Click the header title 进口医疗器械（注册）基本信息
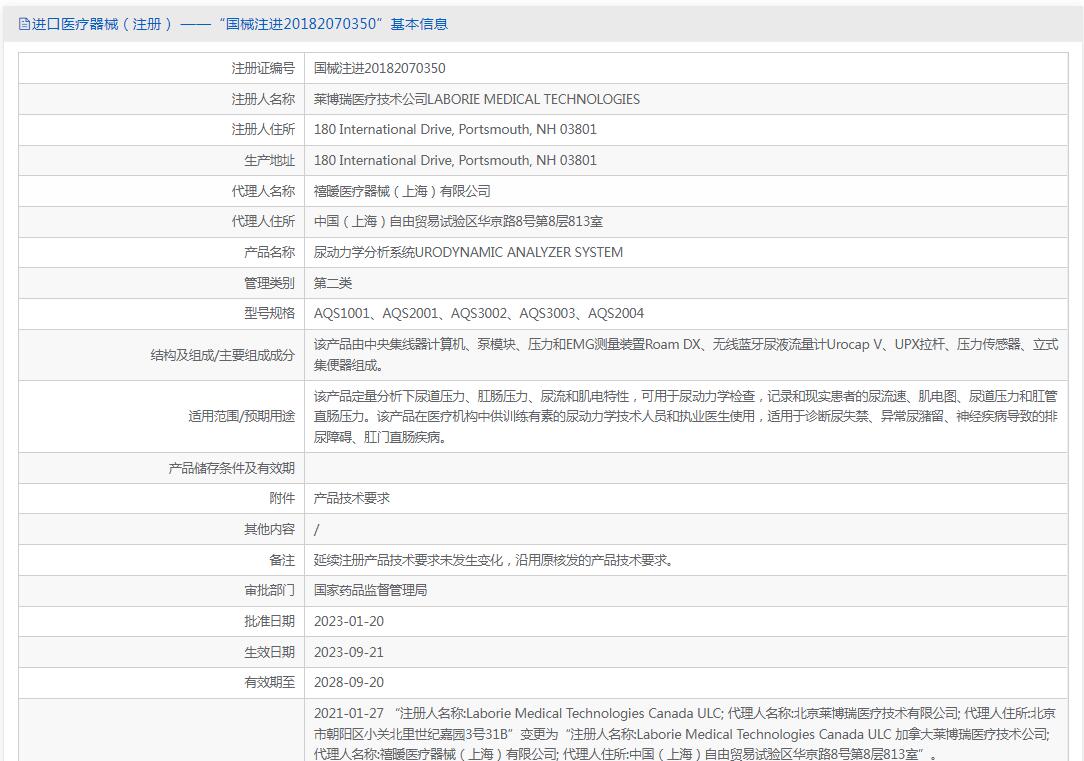Viewport: 1084px width, 761px height. [240, 24]
